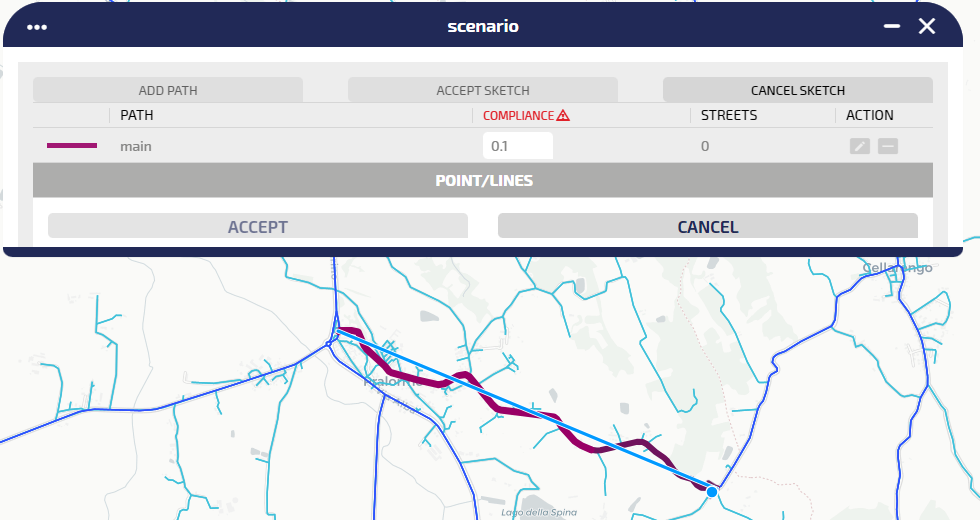Image resolution: width=980 pixels, height=520 pixels.
Task: Click the edit pencil icon for main path
Action: 859,146
